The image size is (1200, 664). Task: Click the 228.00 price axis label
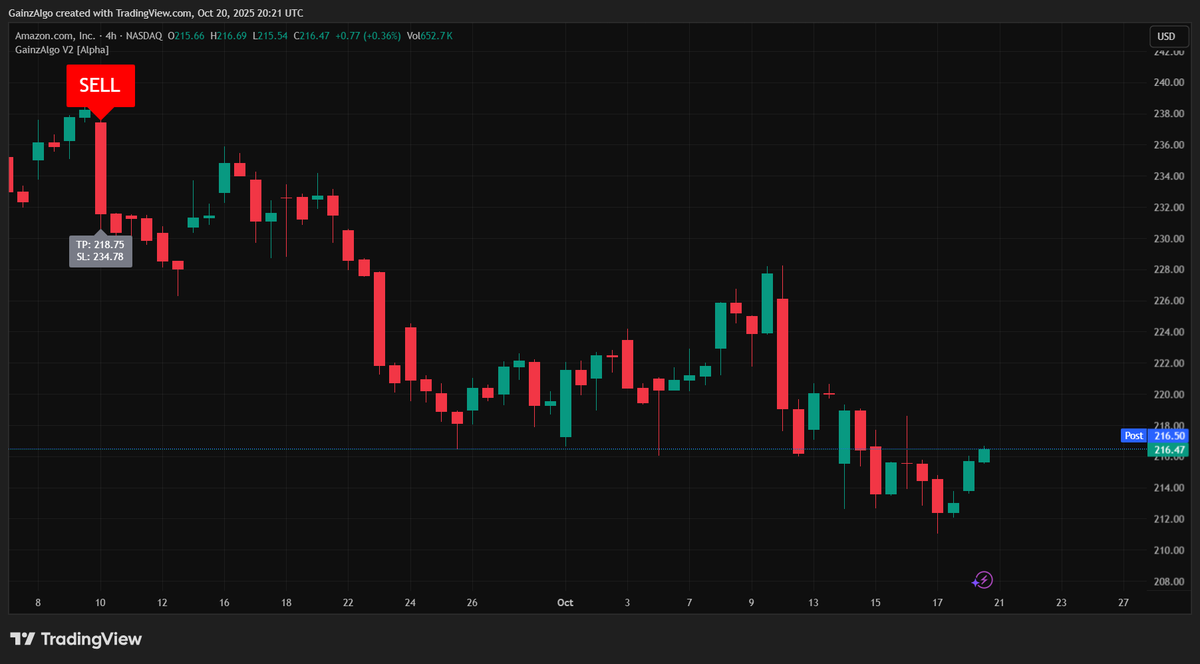[1169, 270]
